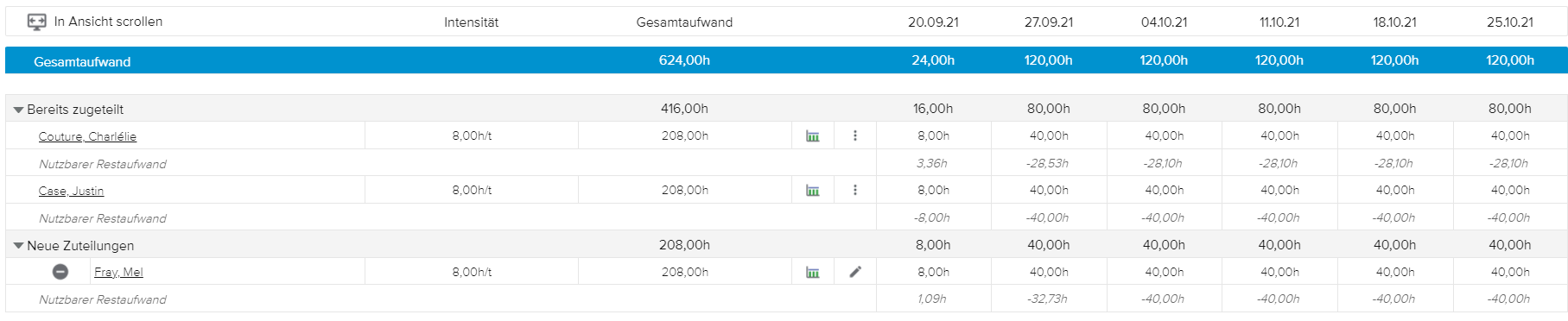Collapse the Bereits zugeteilt section
This screenshot has width=1568, height=321.
(18, 110)
